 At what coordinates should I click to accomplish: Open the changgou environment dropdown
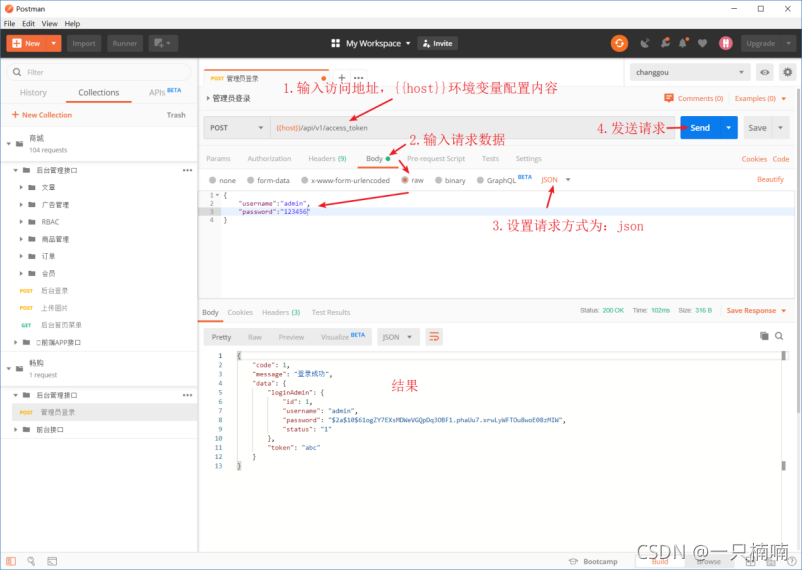[x=690, y=72]
